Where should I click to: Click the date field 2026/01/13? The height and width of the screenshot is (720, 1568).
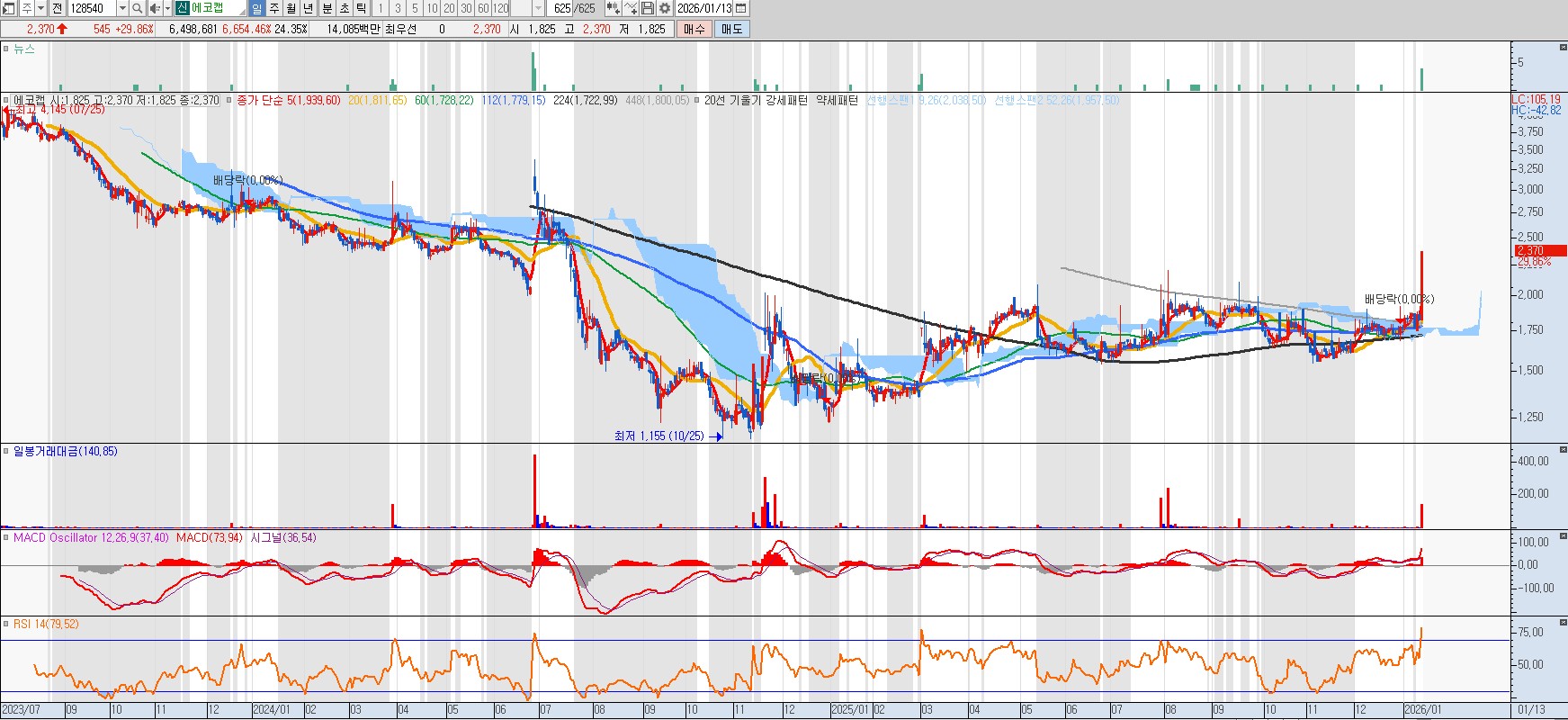(x=704, y=8)
